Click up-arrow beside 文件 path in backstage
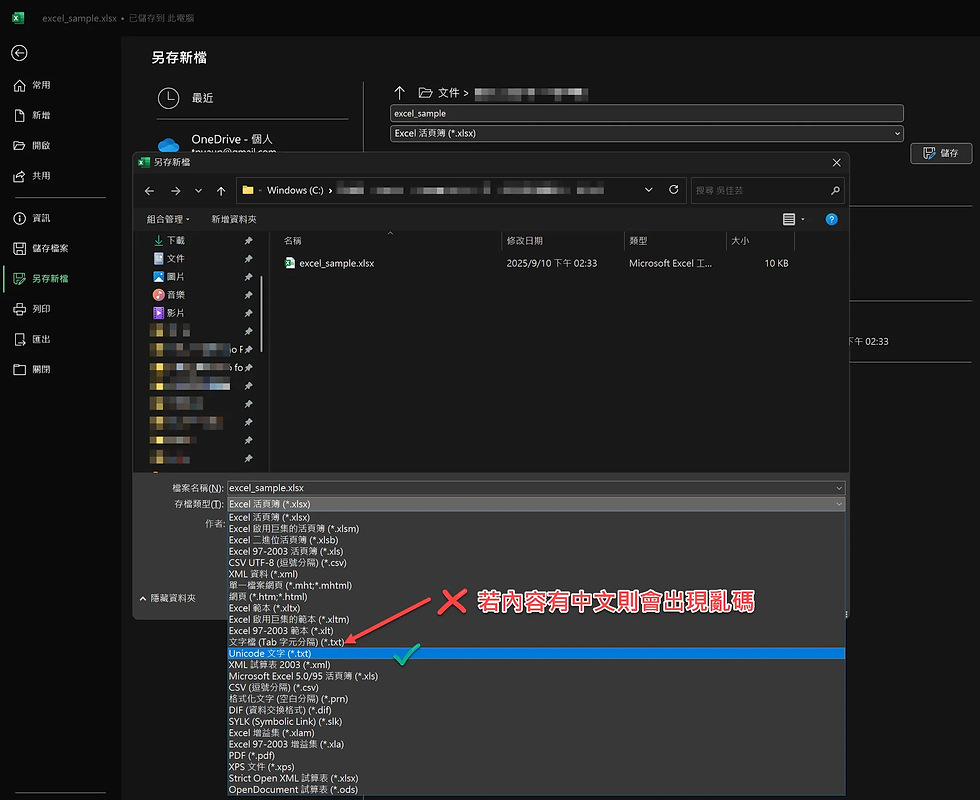This screenshot has height=800, width=980. (x=400, y=93)
